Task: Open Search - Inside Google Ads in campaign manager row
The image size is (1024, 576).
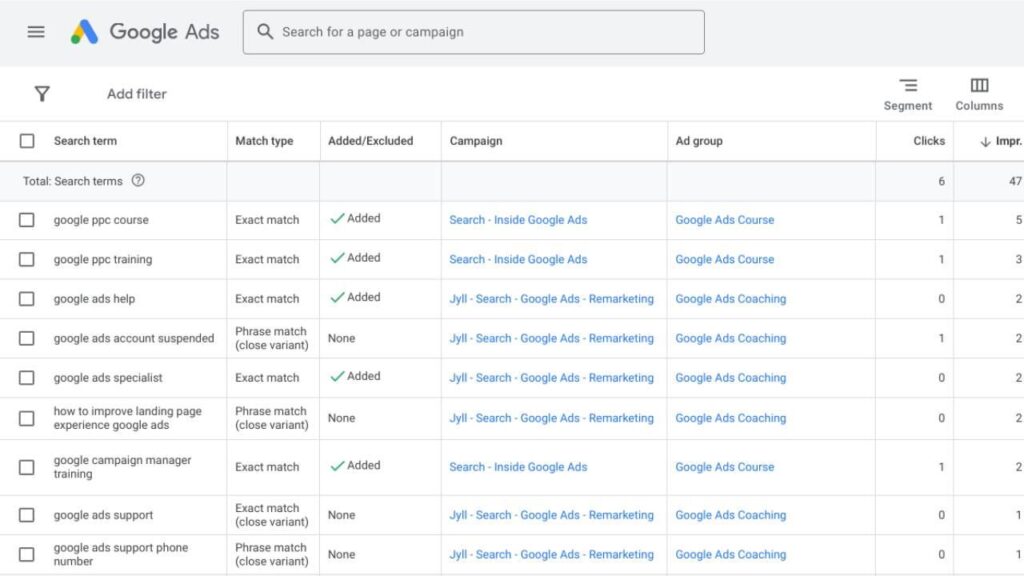Action: click(x=518, y=468)
